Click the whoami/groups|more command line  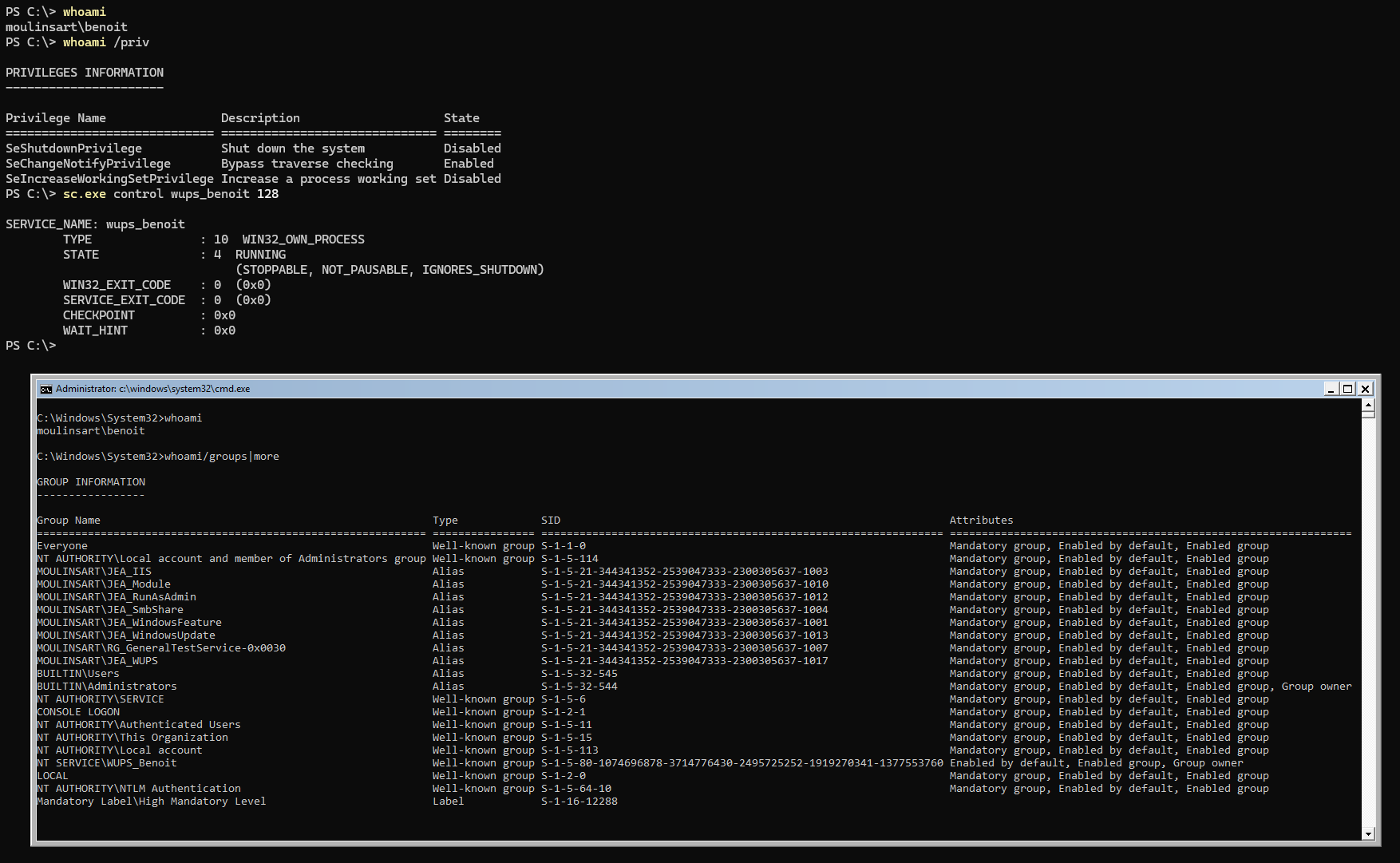pyautogui.click(x=222, y=457)
